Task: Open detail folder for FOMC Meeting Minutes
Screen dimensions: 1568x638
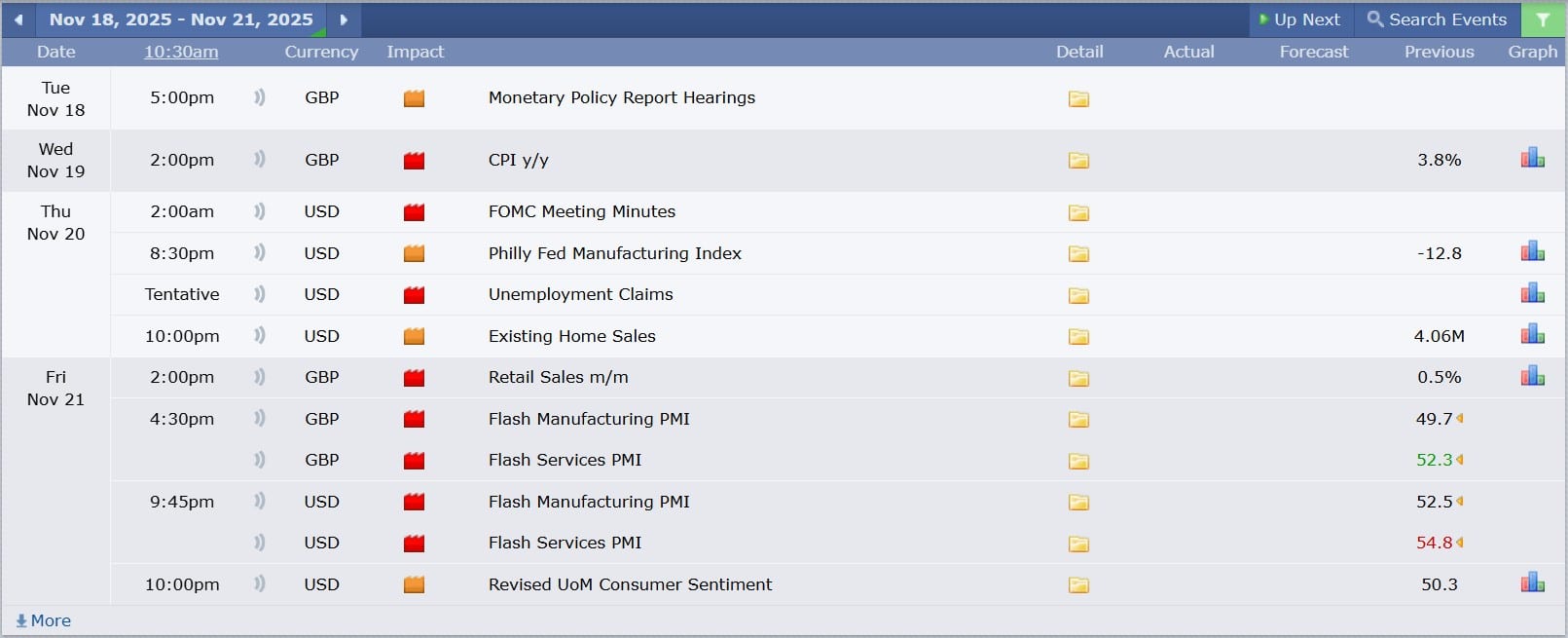Action: (x=1078, y=212)
